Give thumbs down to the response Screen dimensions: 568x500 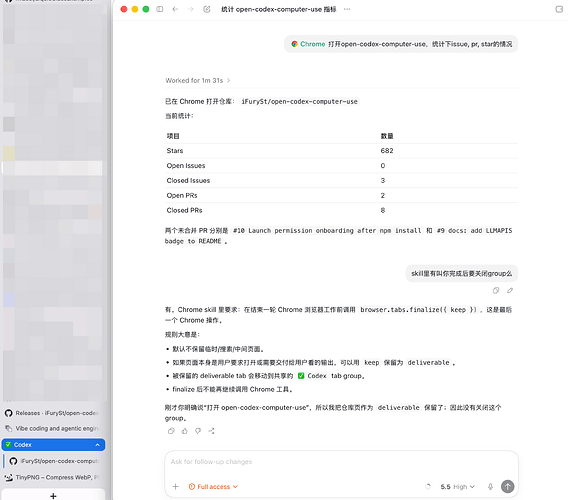pyautogui.click(x=198, y=431)
